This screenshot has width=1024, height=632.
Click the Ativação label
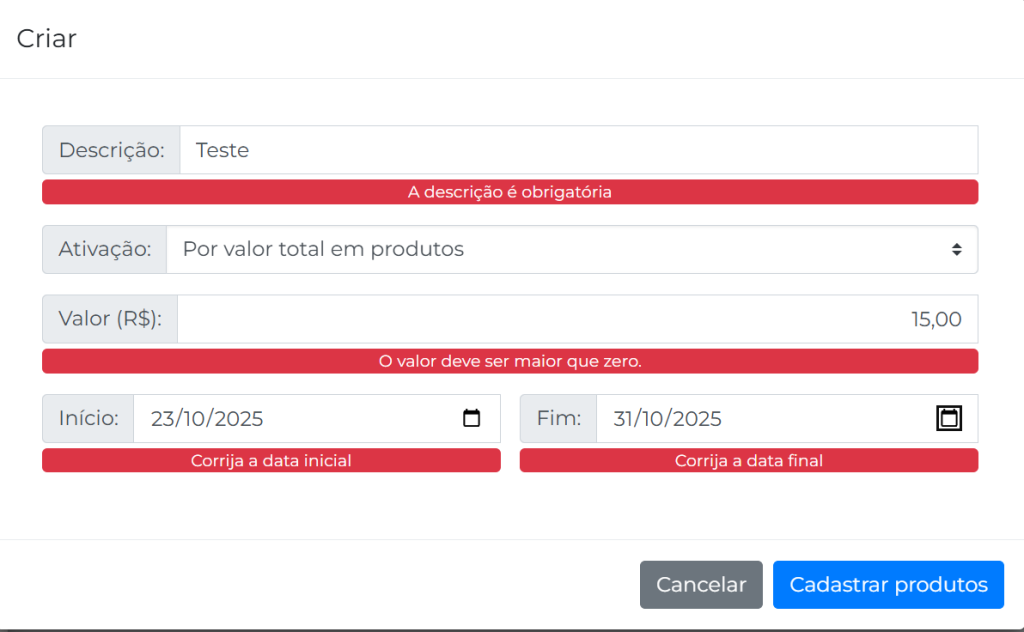(x=105, y=249)
